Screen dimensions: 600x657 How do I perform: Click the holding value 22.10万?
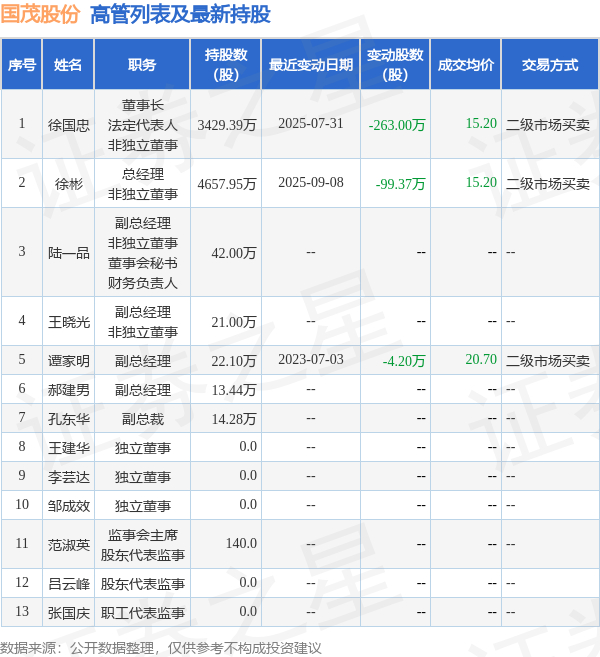[x=234, y=360]
